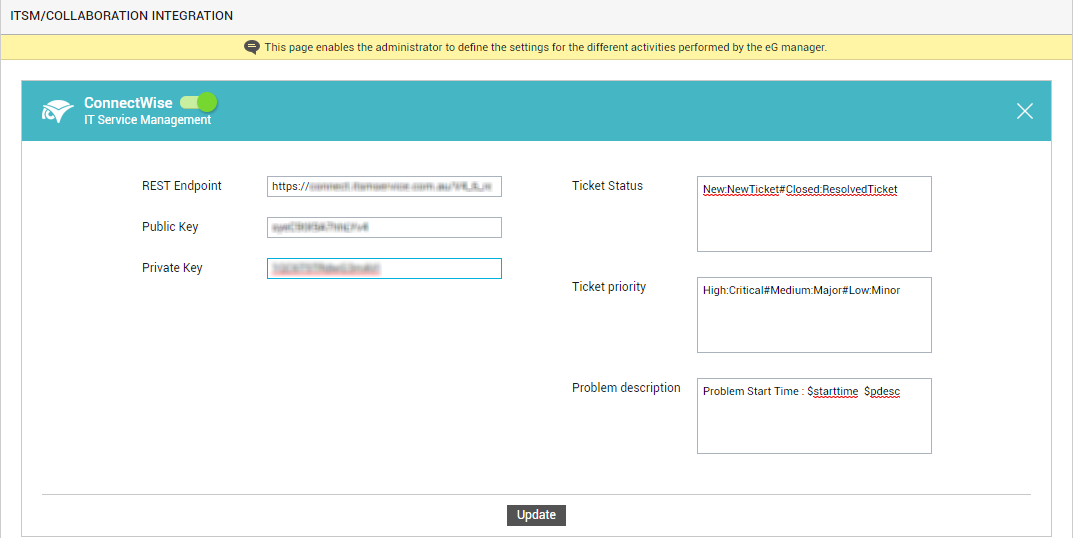Edit the Ticket priority text area
This screenshot has width=1073, height=538.
(x=814, y=315)
